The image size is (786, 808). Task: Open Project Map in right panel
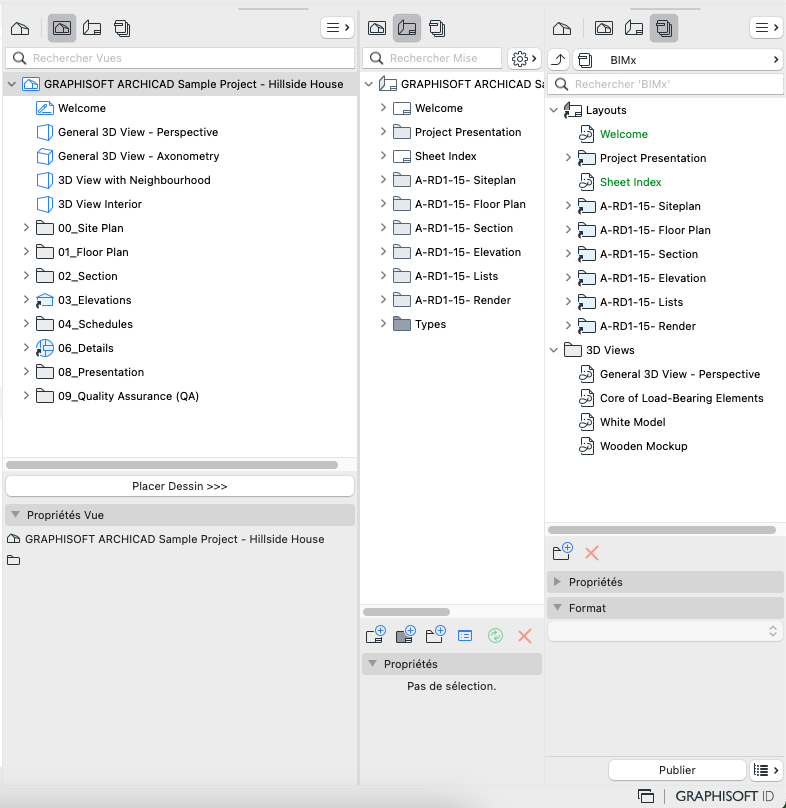click(x=562, y=28)
